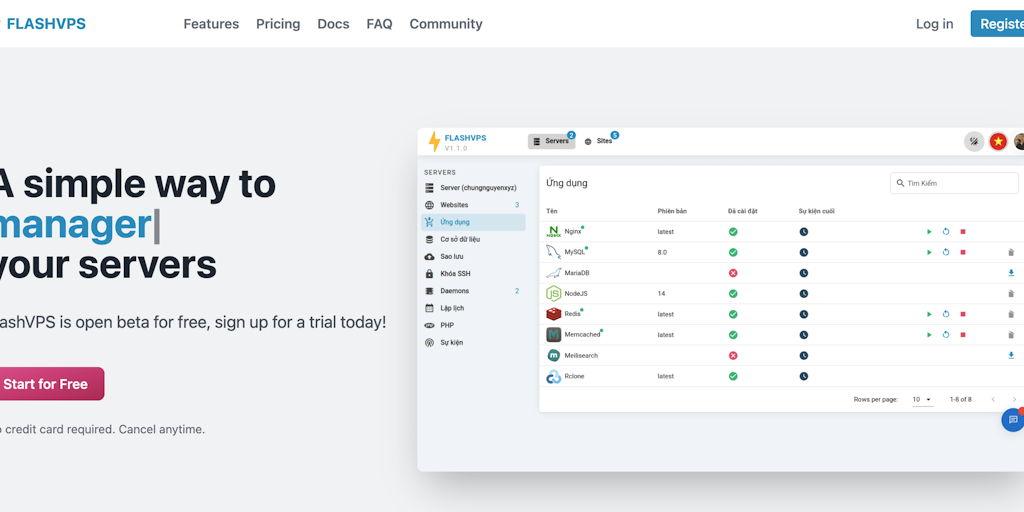Restart the Memcached service
The height and width of the screenshot is (512, 1024).
[x=946, y=335]
